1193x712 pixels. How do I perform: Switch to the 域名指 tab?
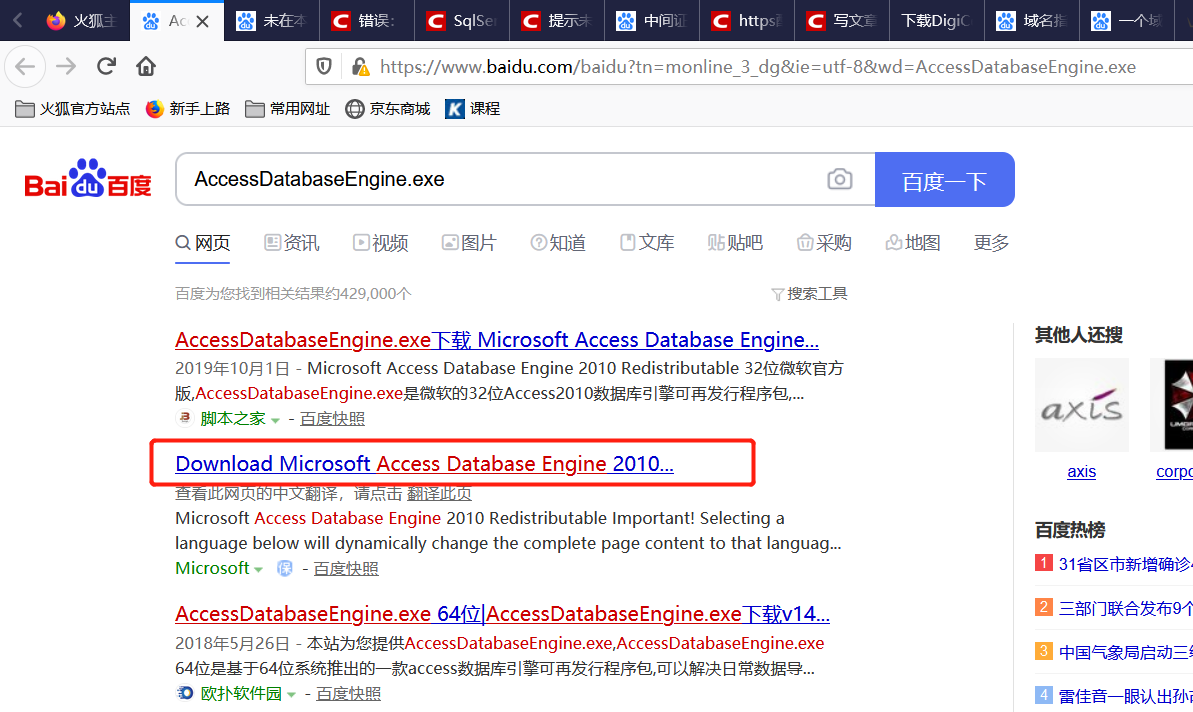point(1032,21)
